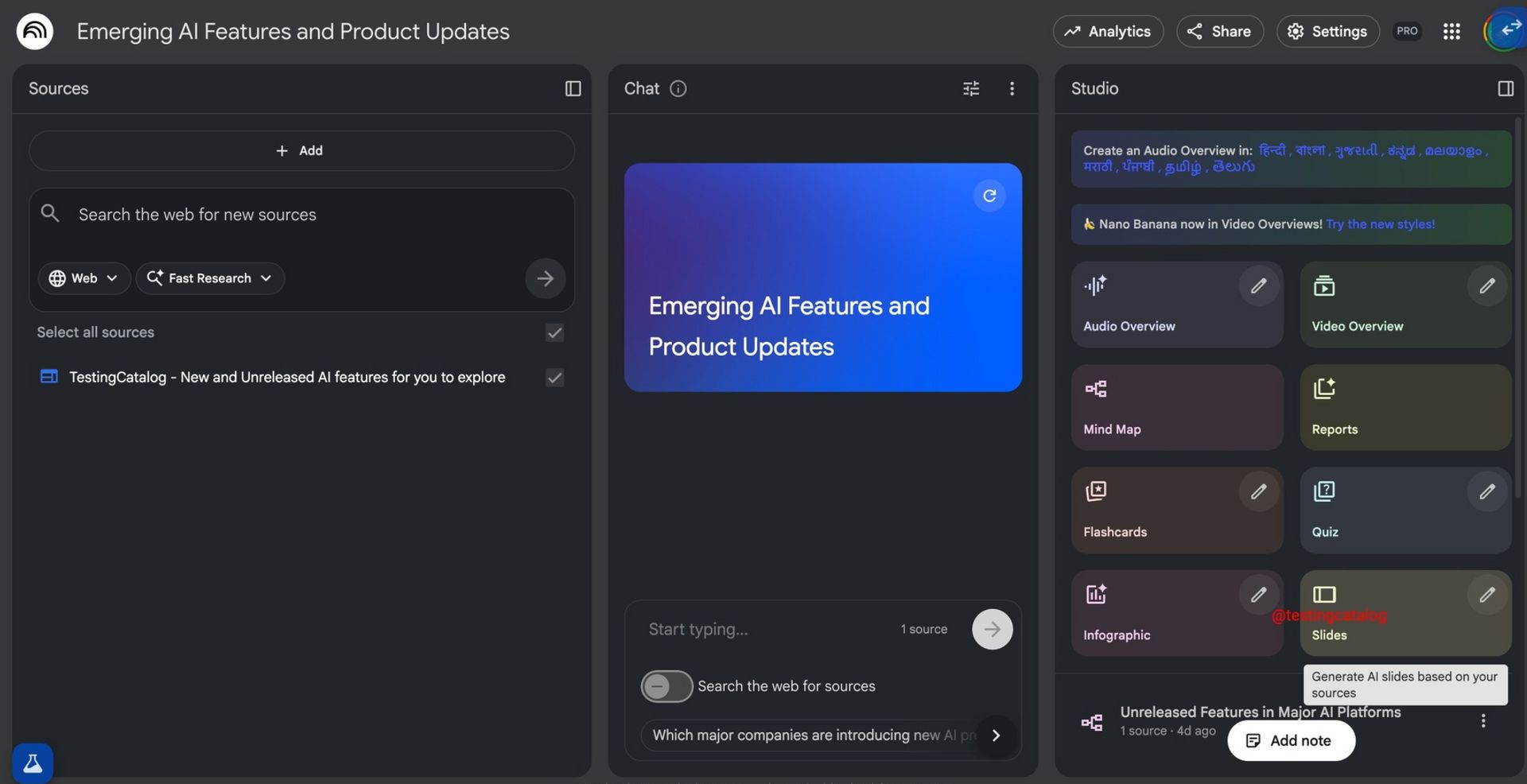Uncheck the TestingCatalog source checkbox
Viewport: 1527px width, 784px height.
click(x=554, y=378)
